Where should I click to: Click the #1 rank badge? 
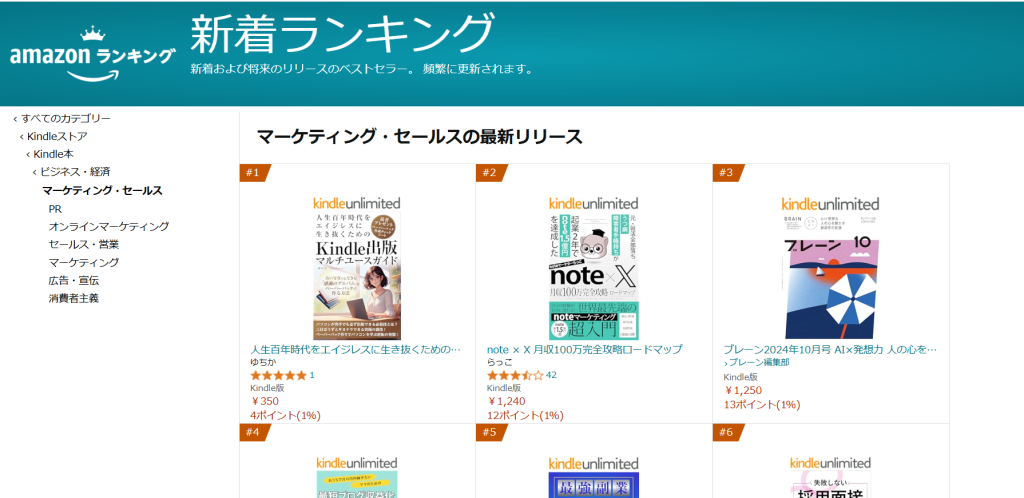click(253, 173)
